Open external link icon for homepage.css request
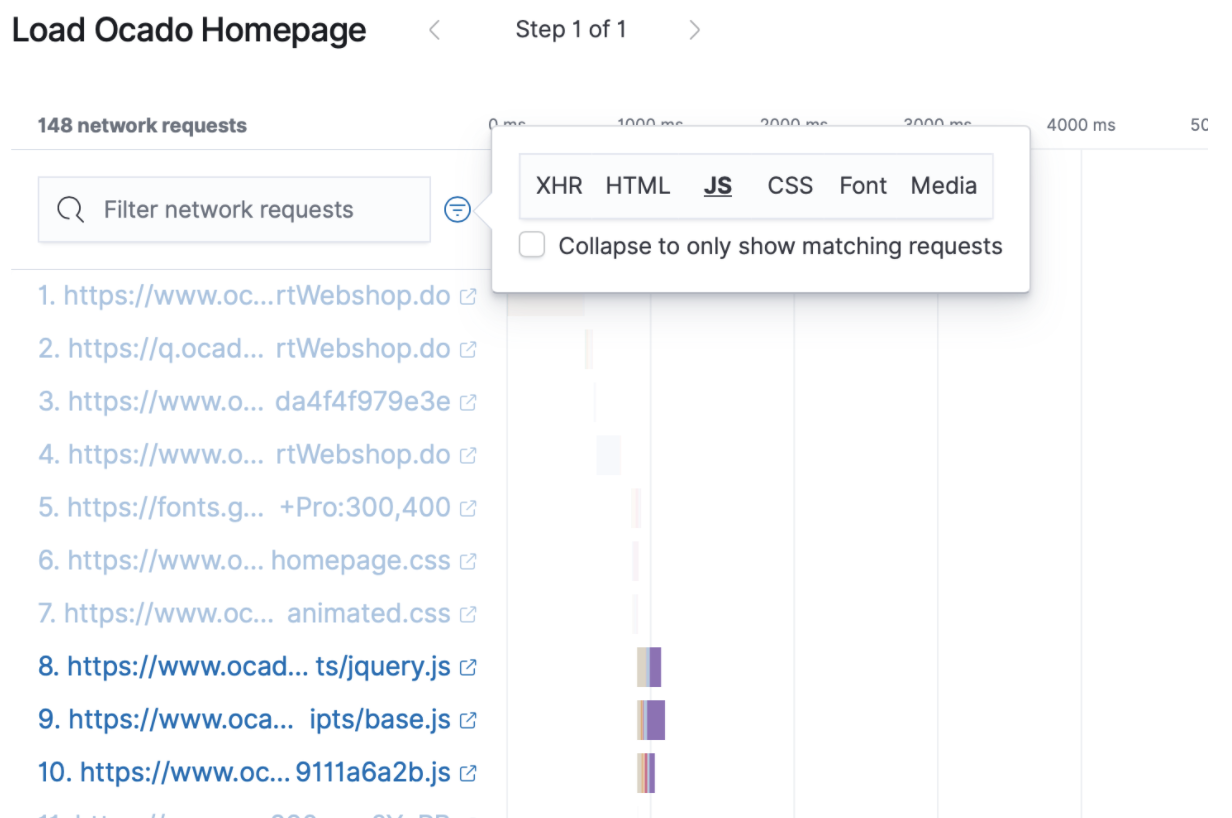 tap(468, 561)
